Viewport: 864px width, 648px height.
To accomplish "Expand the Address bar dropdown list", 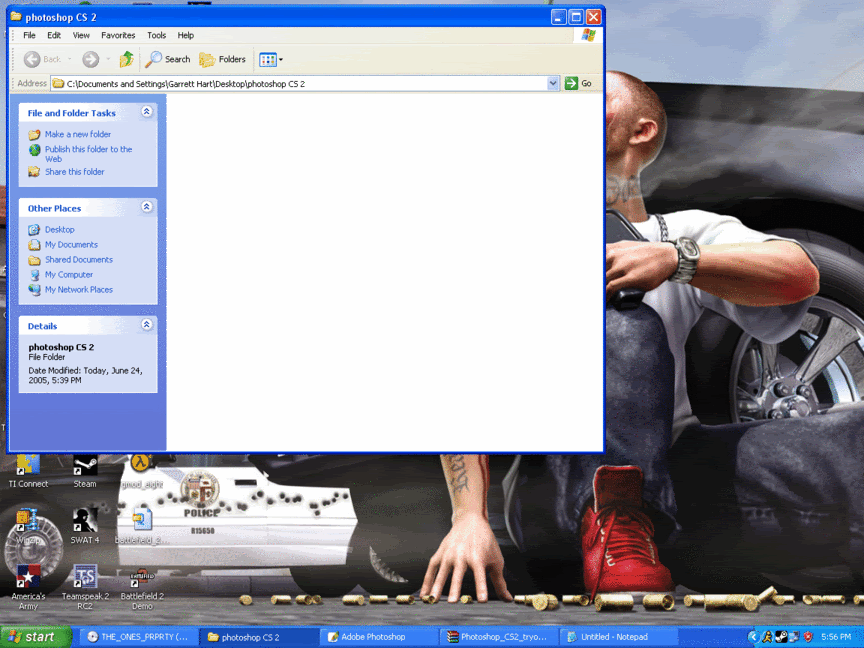I will 553,83.
